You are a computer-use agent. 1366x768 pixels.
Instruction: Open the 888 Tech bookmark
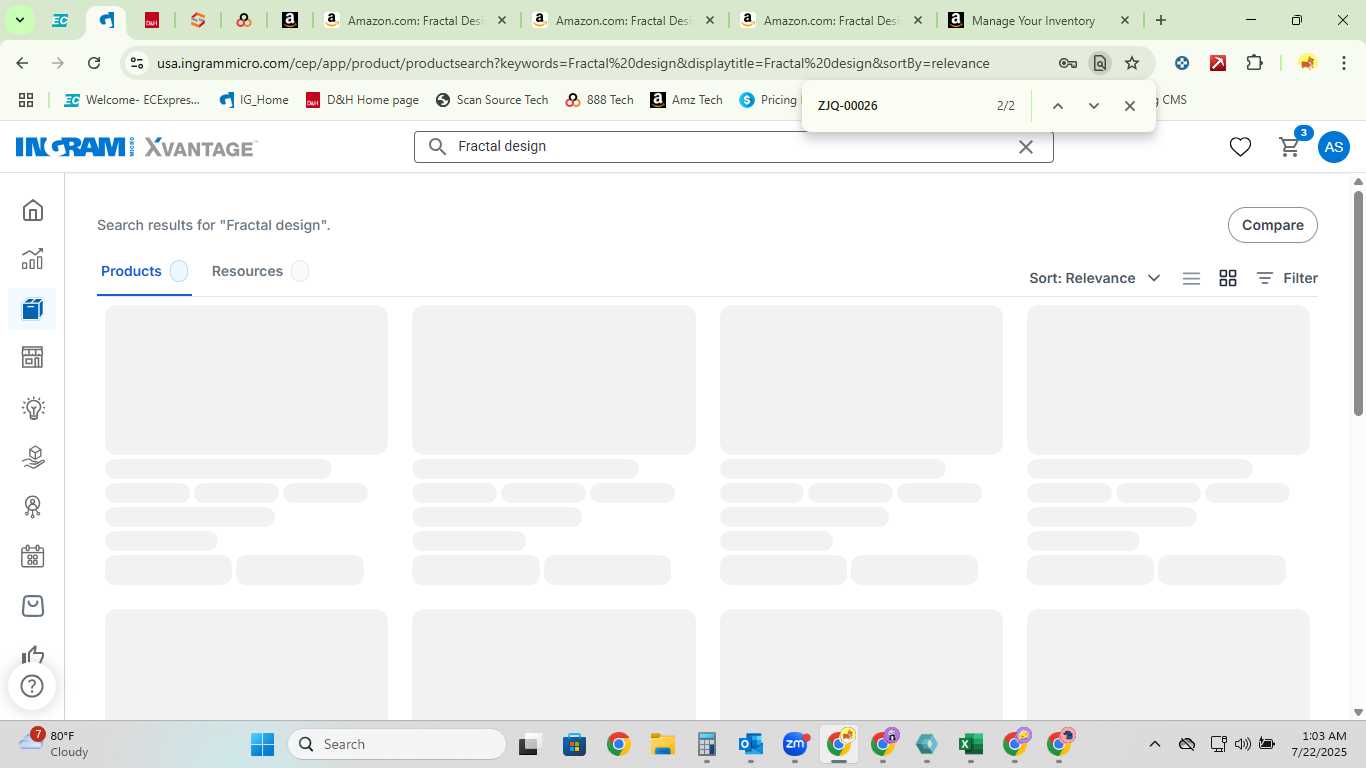(600, 100)
